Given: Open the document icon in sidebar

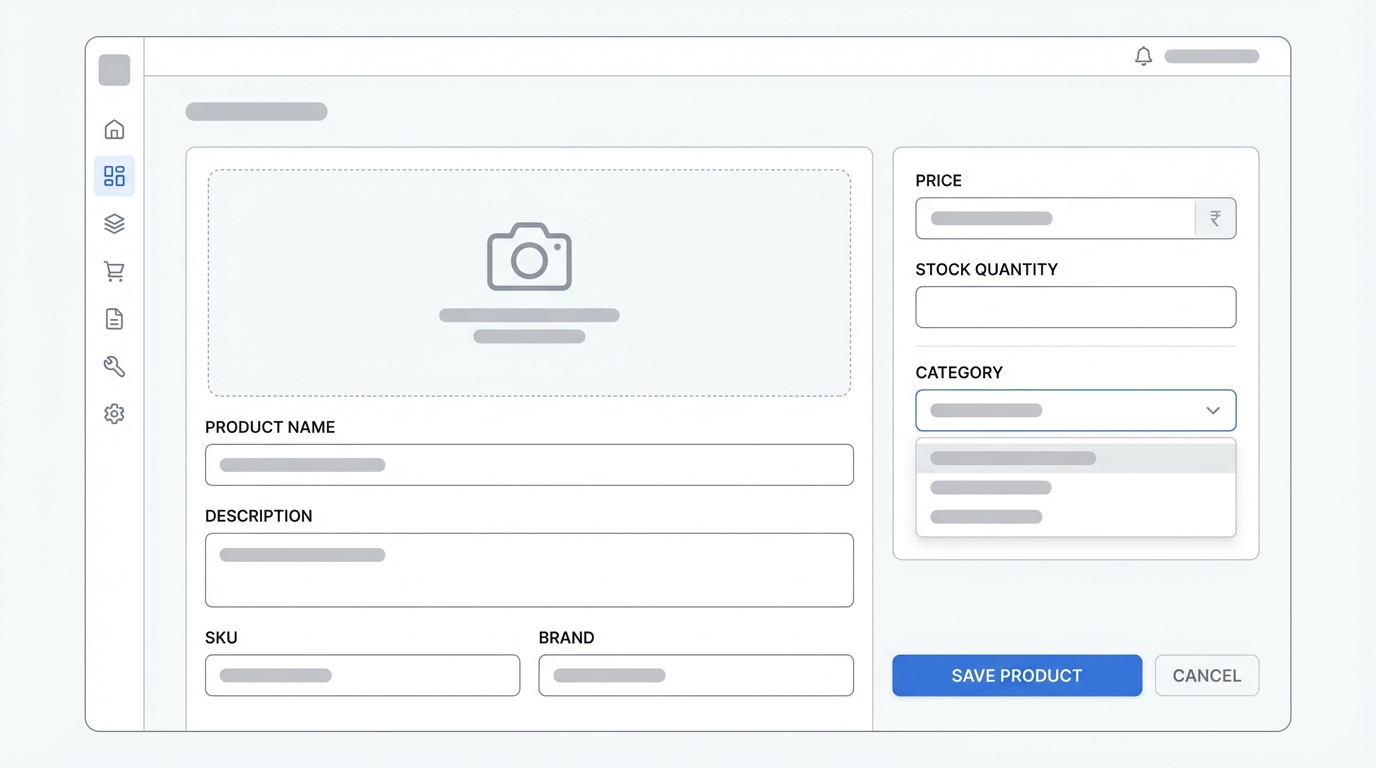Looking at the screenshot, I should pos(114,319).
